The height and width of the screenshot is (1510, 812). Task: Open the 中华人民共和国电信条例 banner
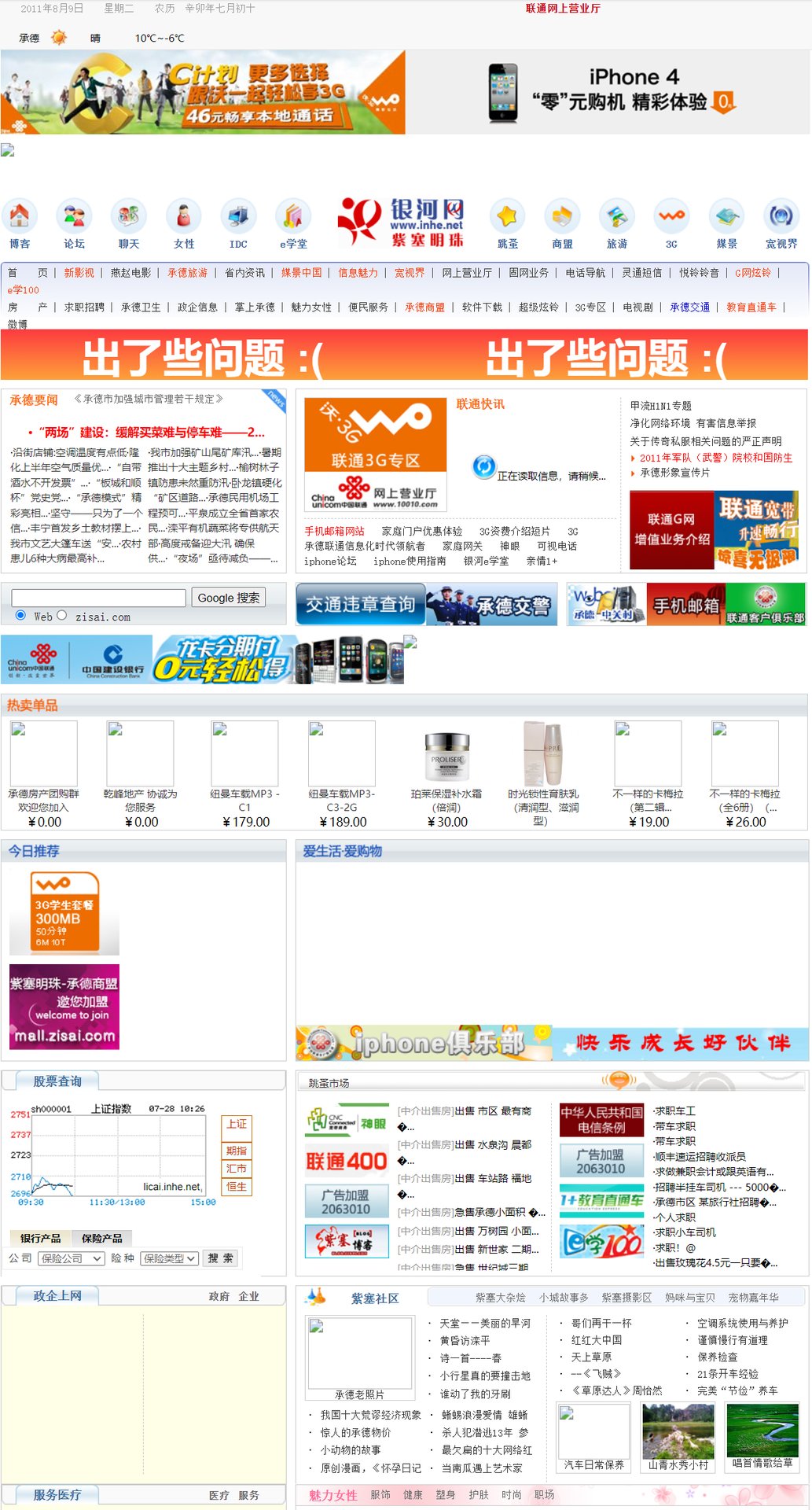(601, 1120)
